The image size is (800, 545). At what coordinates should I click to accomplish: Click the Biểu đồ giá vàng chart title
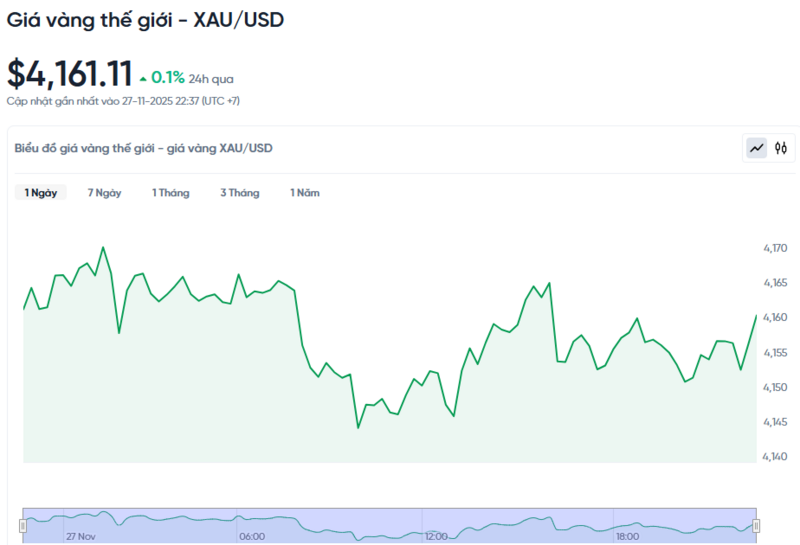tap(143, 148)
